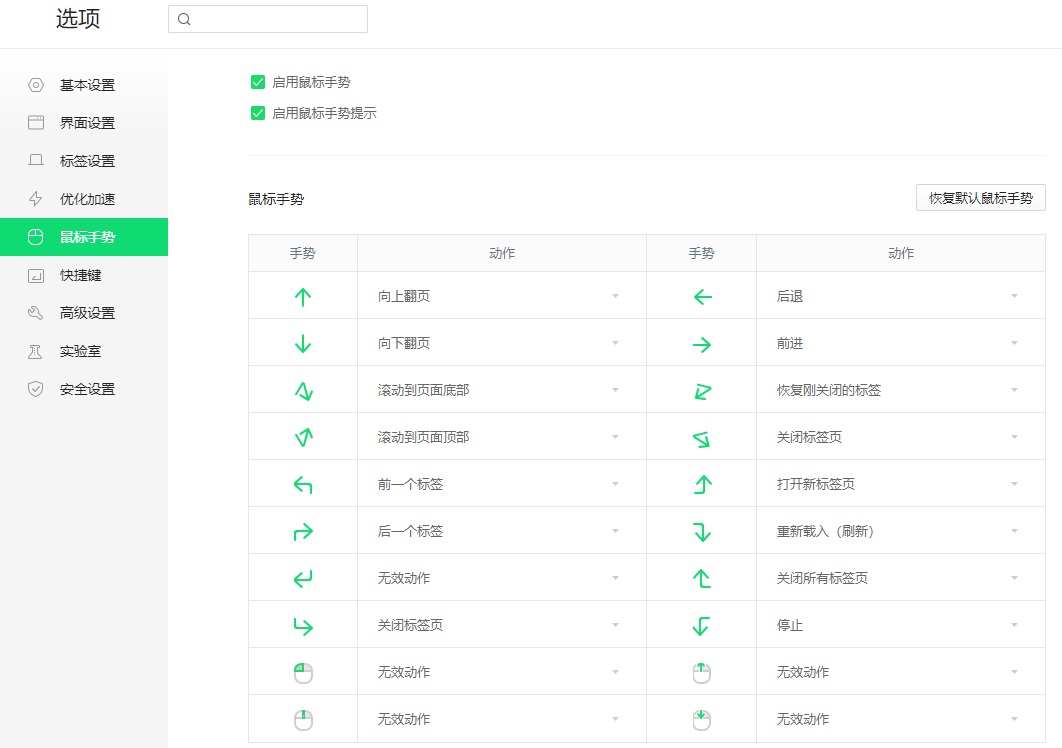Open the 基本设置 section
This screenshot has width=1062, height=748.
(x=86, y=85)
